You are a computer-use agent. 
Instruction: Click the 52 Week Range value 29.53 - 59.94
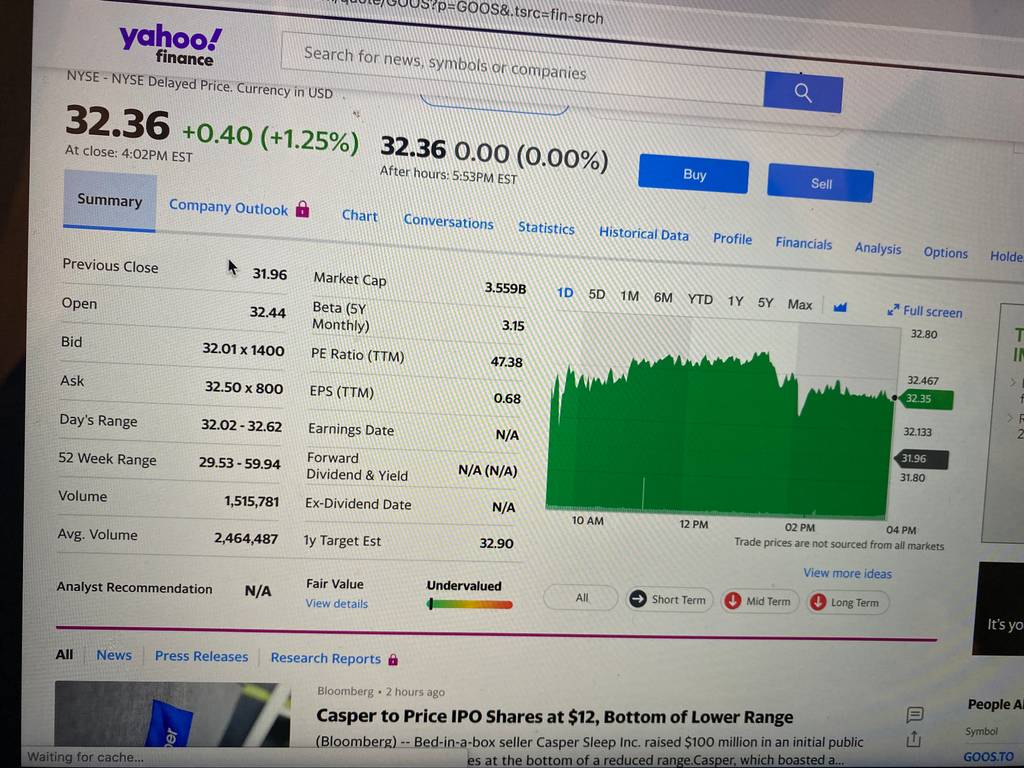click(240, 463)
